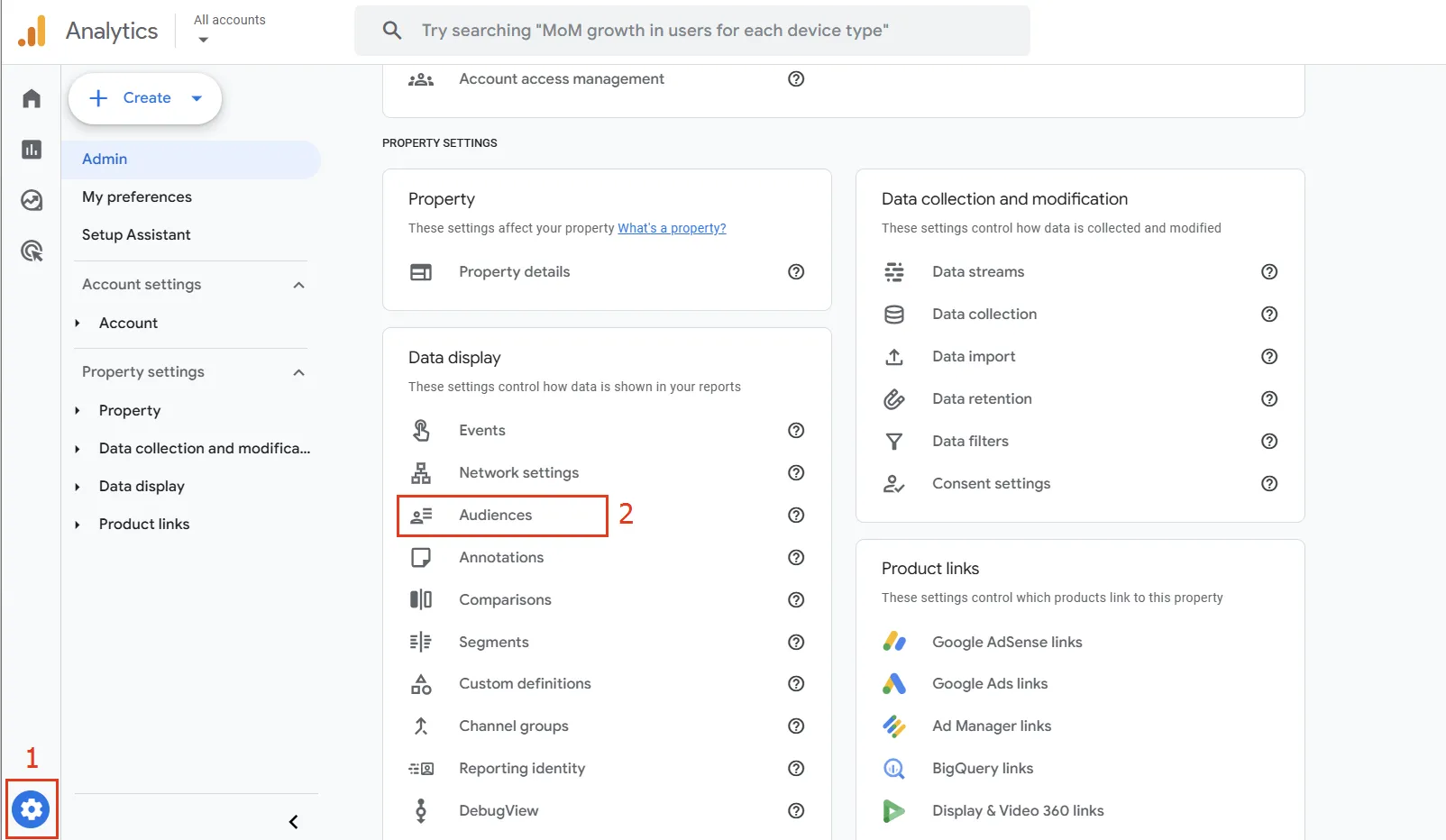Expand the Data display tree item

pyautogui.click(x=78, y=487)
